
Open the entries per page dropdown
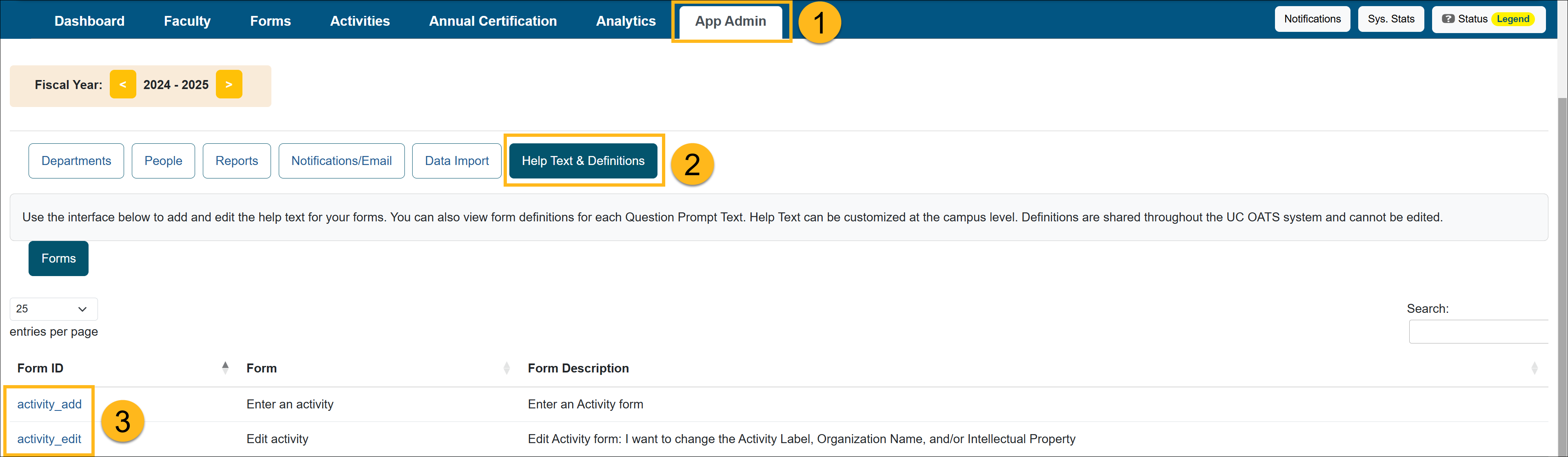click(53, 309)
